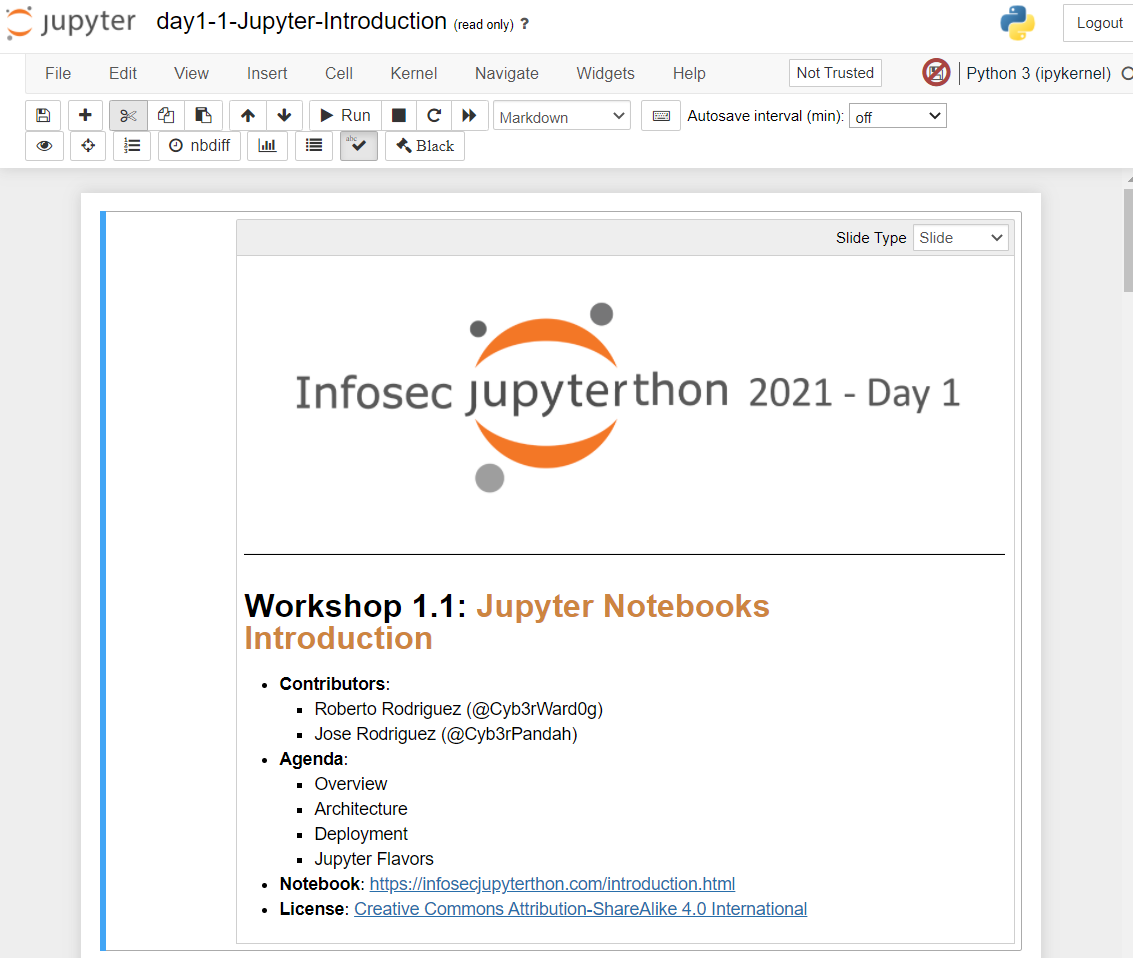Toggle numbered list section numbering icon
Viewport: 1133px width, 958px height.
132,146
